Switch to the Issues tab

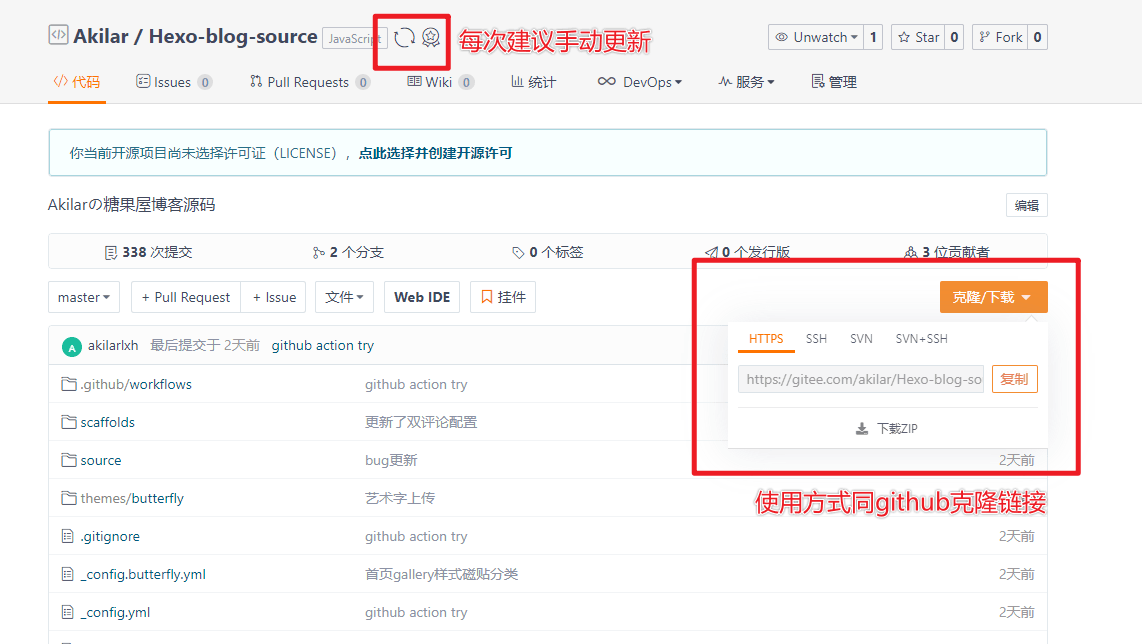pos(172,82)
